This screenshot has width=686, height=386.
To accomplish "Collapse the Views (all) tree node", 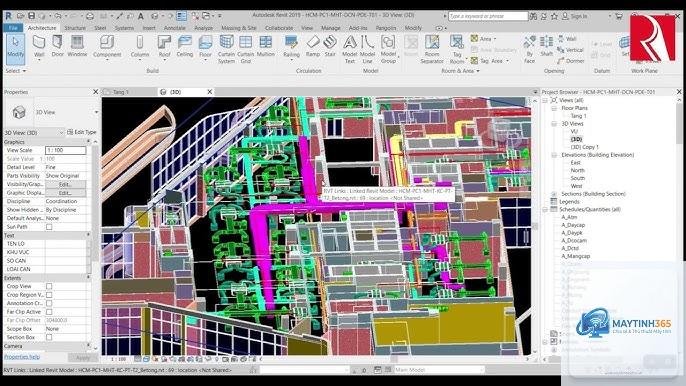I will (x=546, y=100).
